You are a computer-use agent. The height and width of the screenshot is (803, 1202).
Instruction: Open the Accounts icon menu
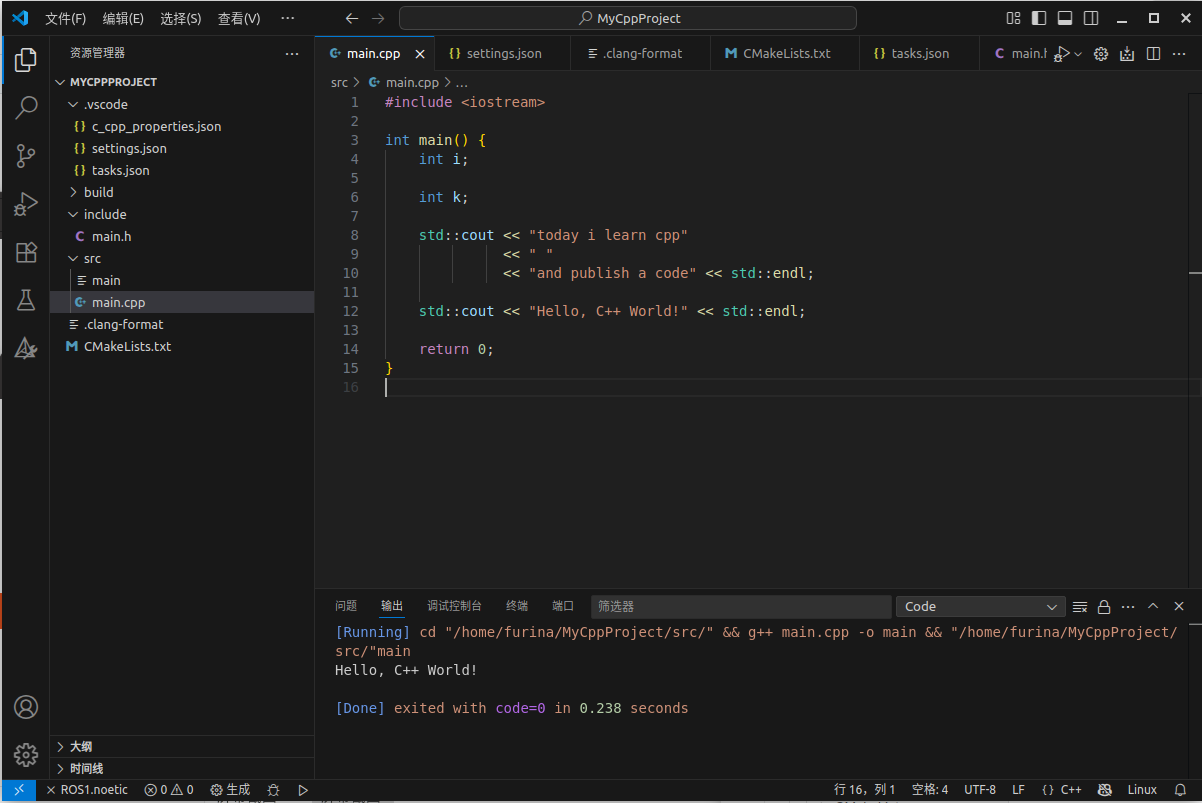pos(26,707)
